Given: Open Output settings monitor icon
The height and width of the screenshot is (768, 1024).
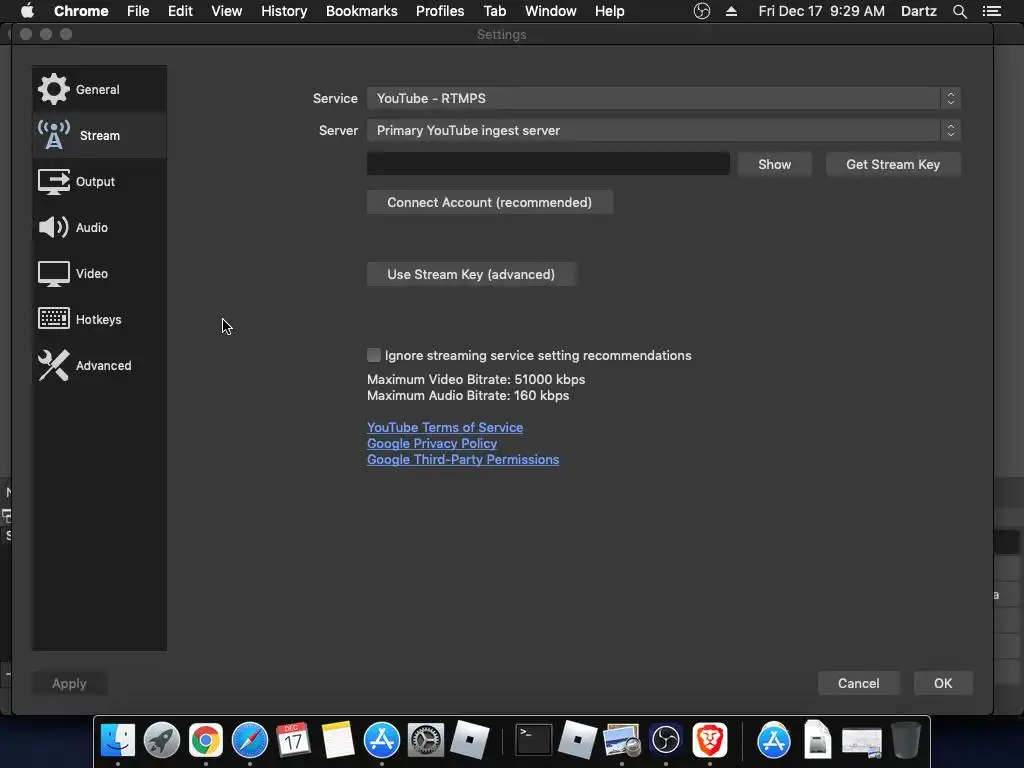Looking at the screenshot, I should (54, 182).
